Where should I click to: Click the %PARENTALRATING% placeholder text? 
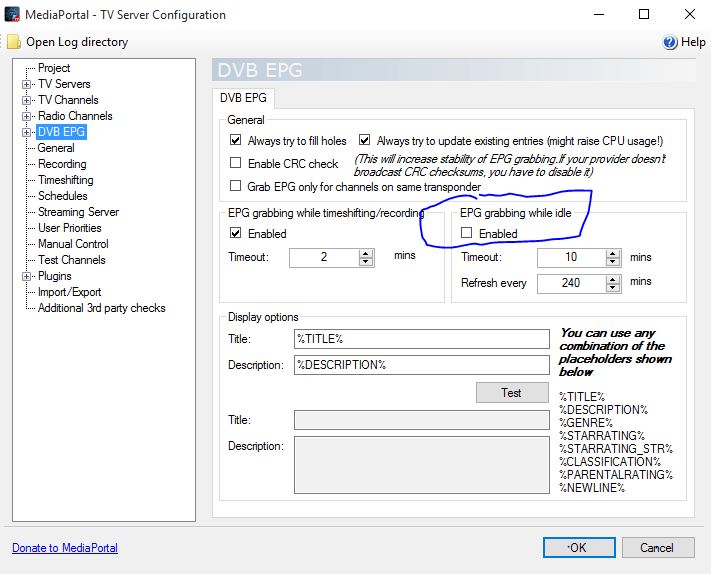(616, 475)
